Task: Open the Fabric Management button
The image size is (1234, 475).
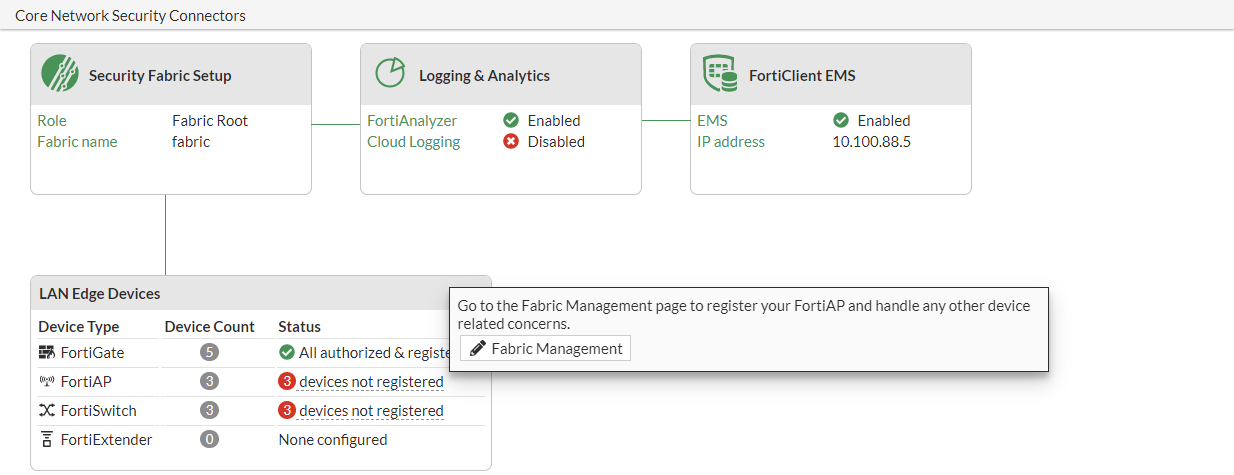Action: tap(545, 348)
